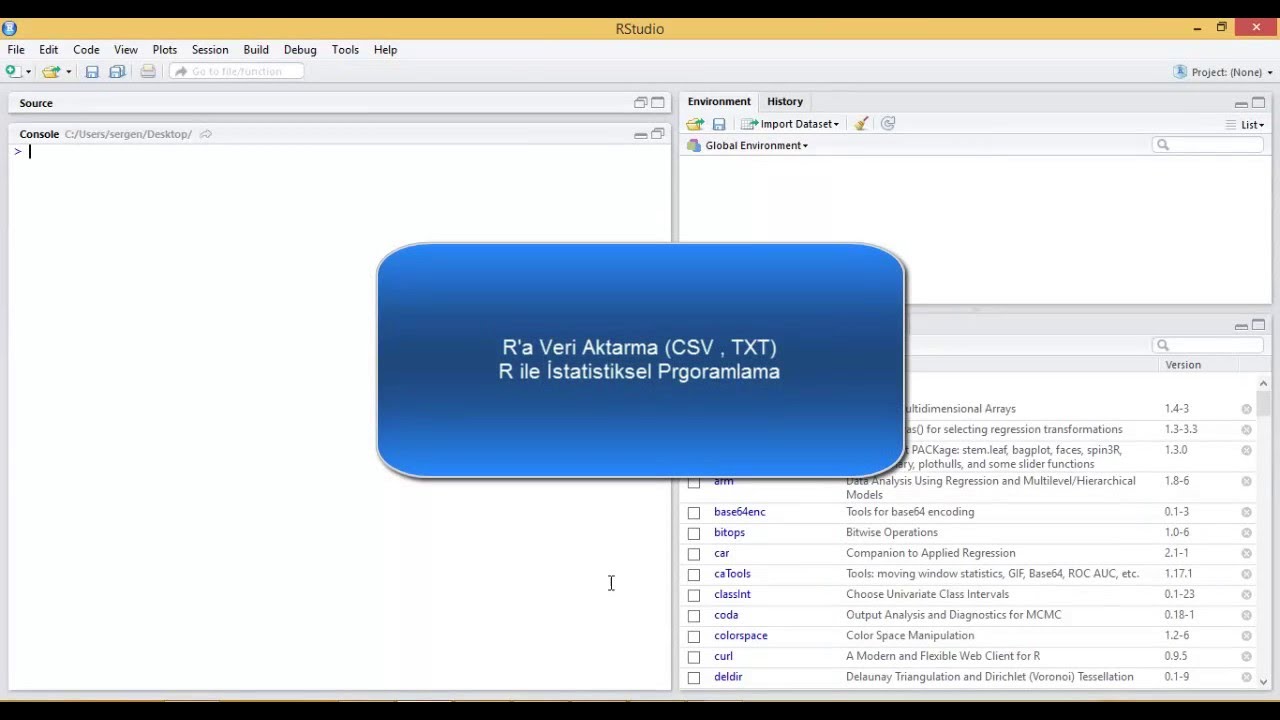Click the Environment pane search box

point(1208,145)
